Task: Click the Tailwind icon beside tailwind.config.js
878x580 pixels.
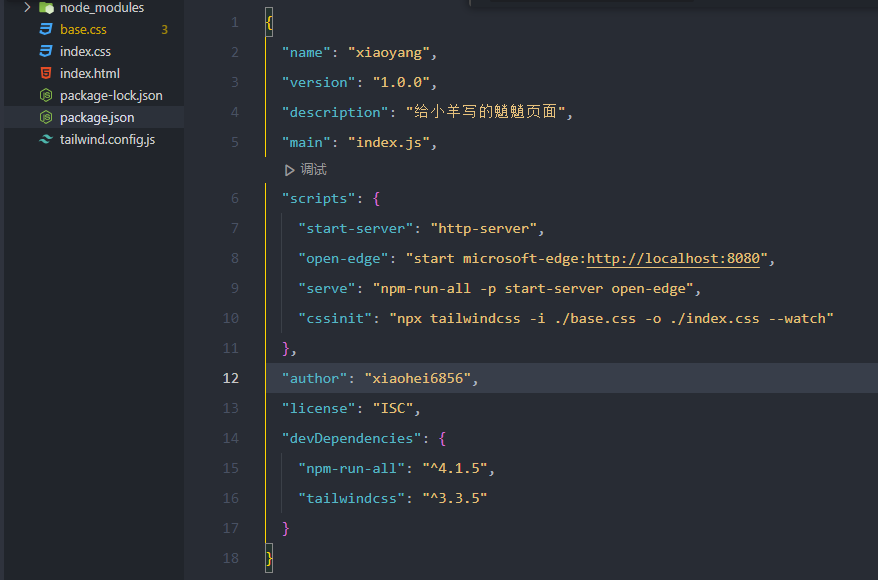Action: click(46, 140)
